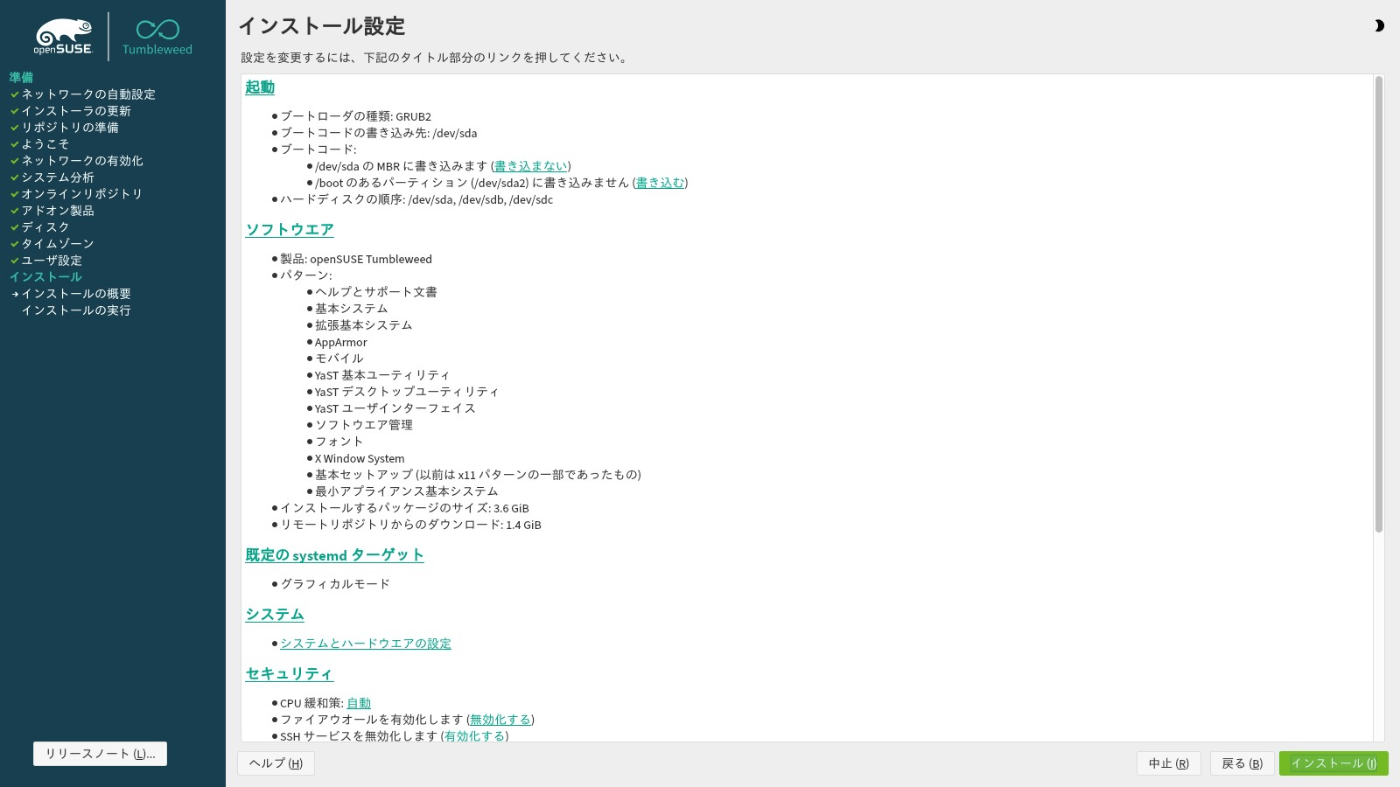Click ブートローダの種類: GRUB2 text
1400x787 pixels.
coord(356,116)
